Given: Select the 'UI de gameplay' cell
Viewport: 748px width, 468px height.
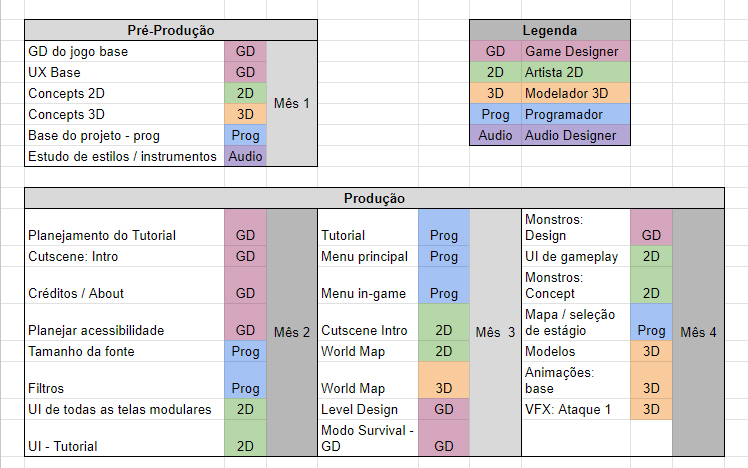Looking at the screenshot, I should click(x=576, y=256).
